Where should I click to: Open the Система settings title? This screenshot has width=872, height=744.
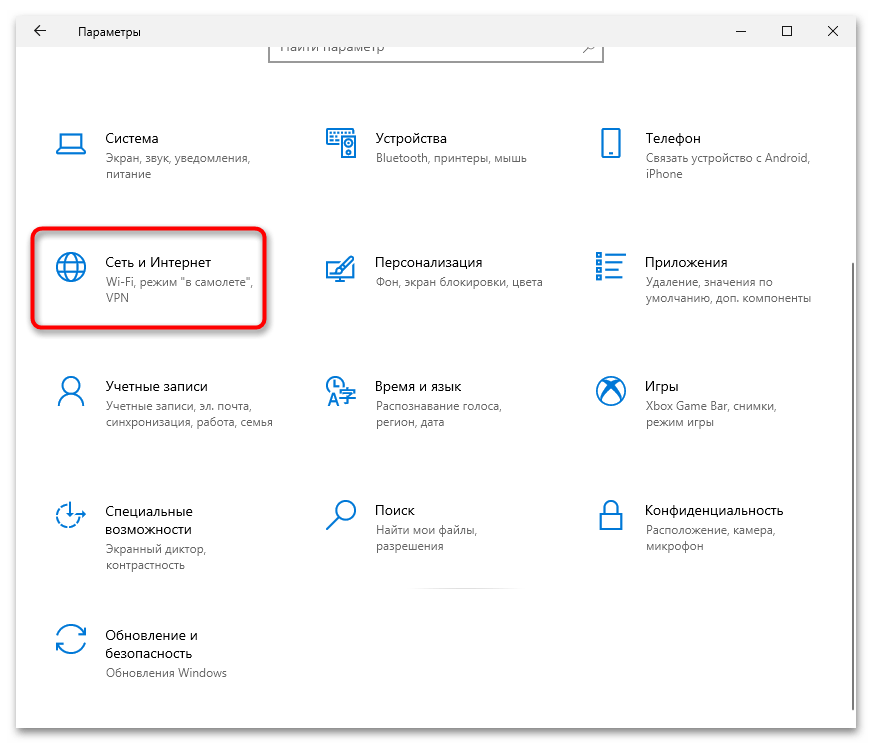(132, 138)
